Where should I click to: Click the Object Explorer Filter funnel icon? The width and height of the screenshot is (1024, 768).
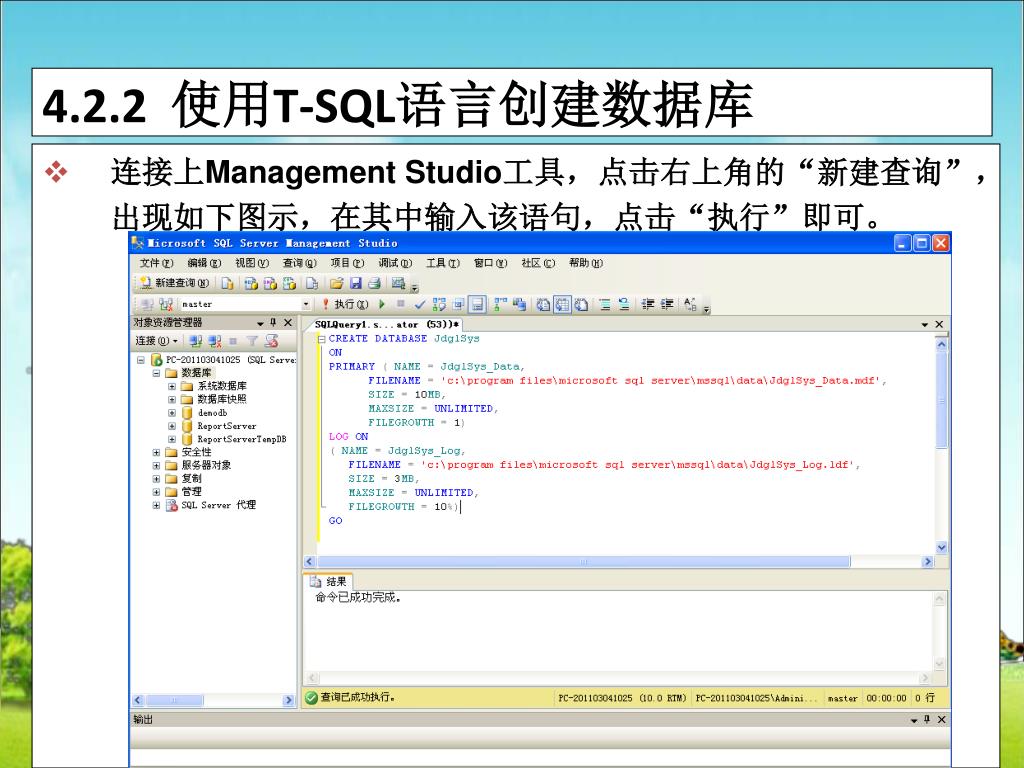pos(252,341)
